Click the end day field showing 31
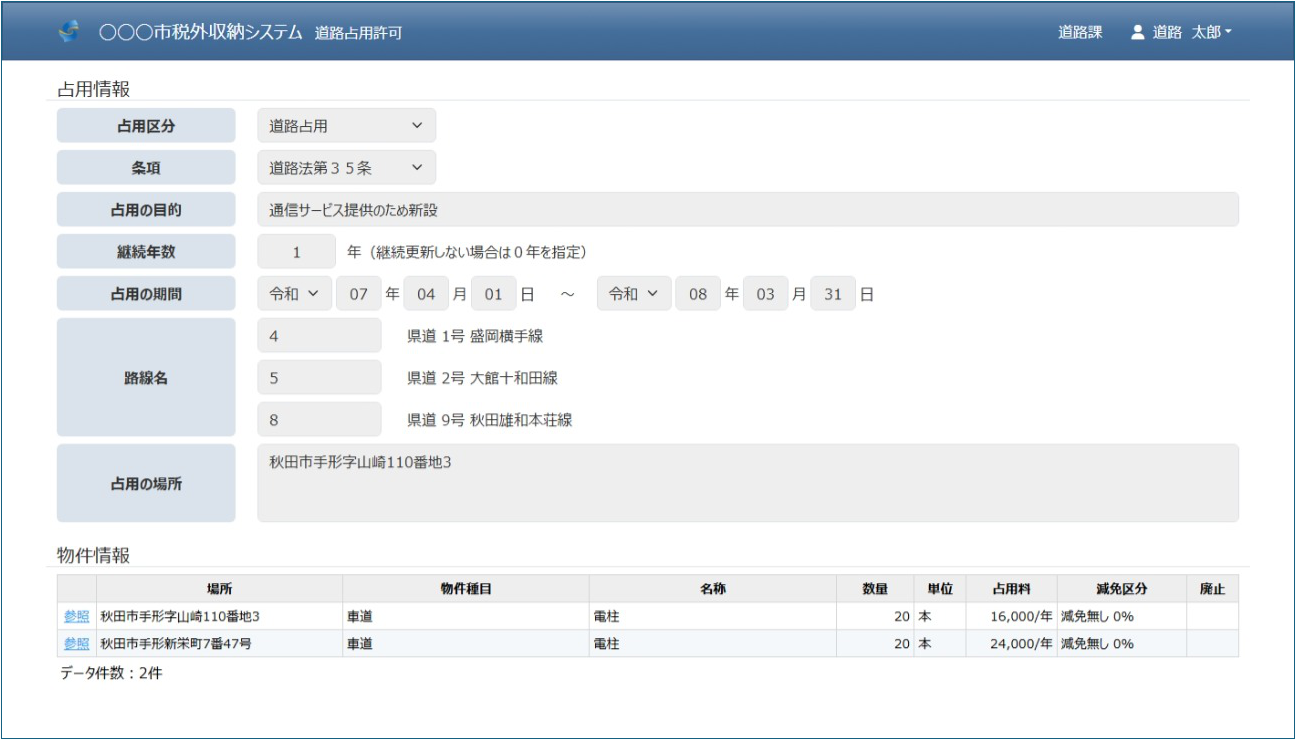Image resolution: width=1296 pixels, height=740 pixels. (832, 294)
